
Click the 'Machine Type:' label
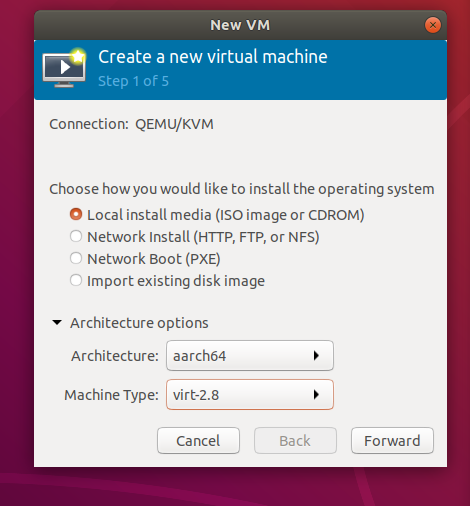tap(111, 395)
